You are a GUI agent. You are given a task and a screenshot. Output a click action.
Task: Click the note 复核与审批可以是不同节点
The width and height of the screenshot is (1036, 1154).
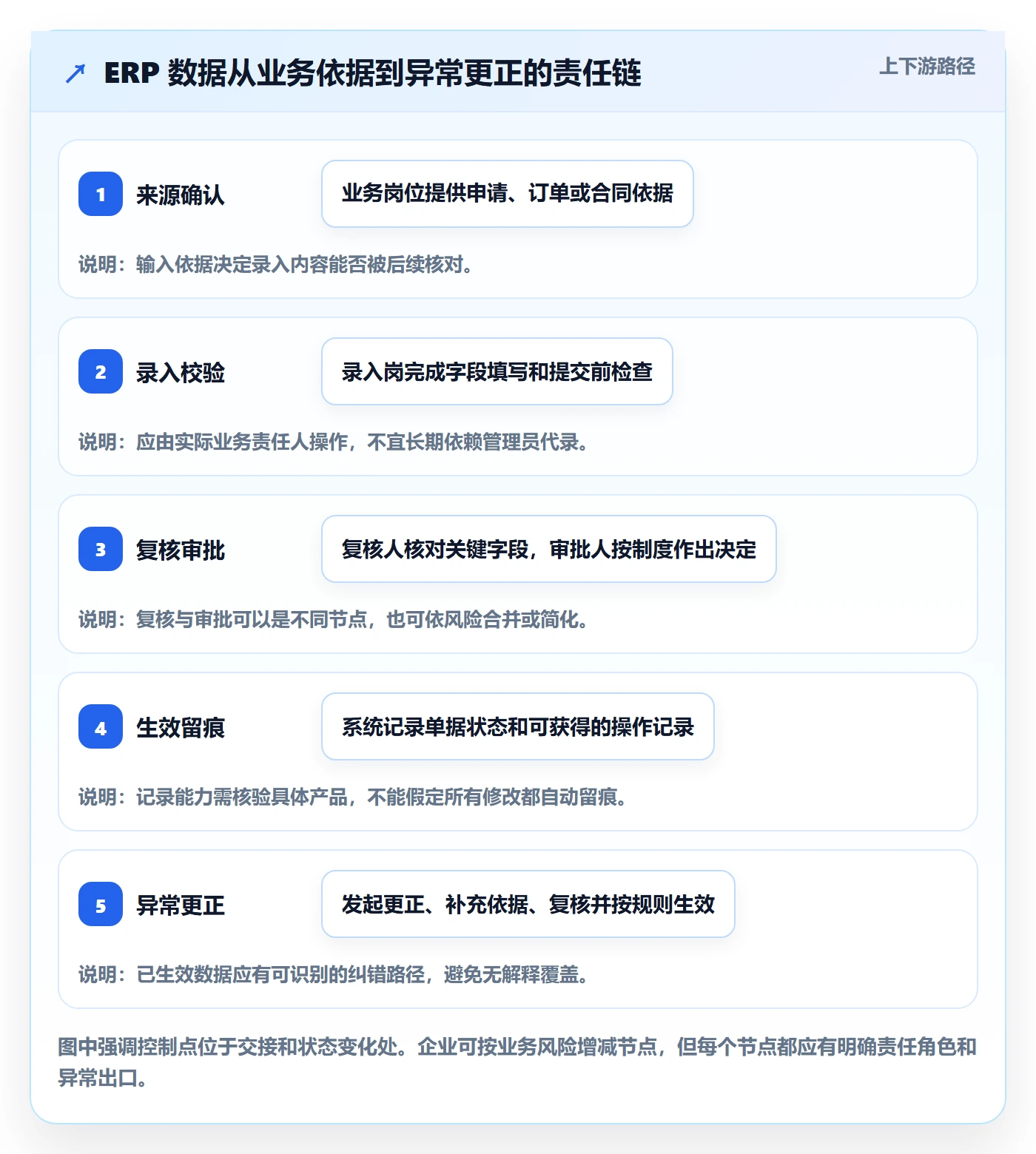(334, 619)
